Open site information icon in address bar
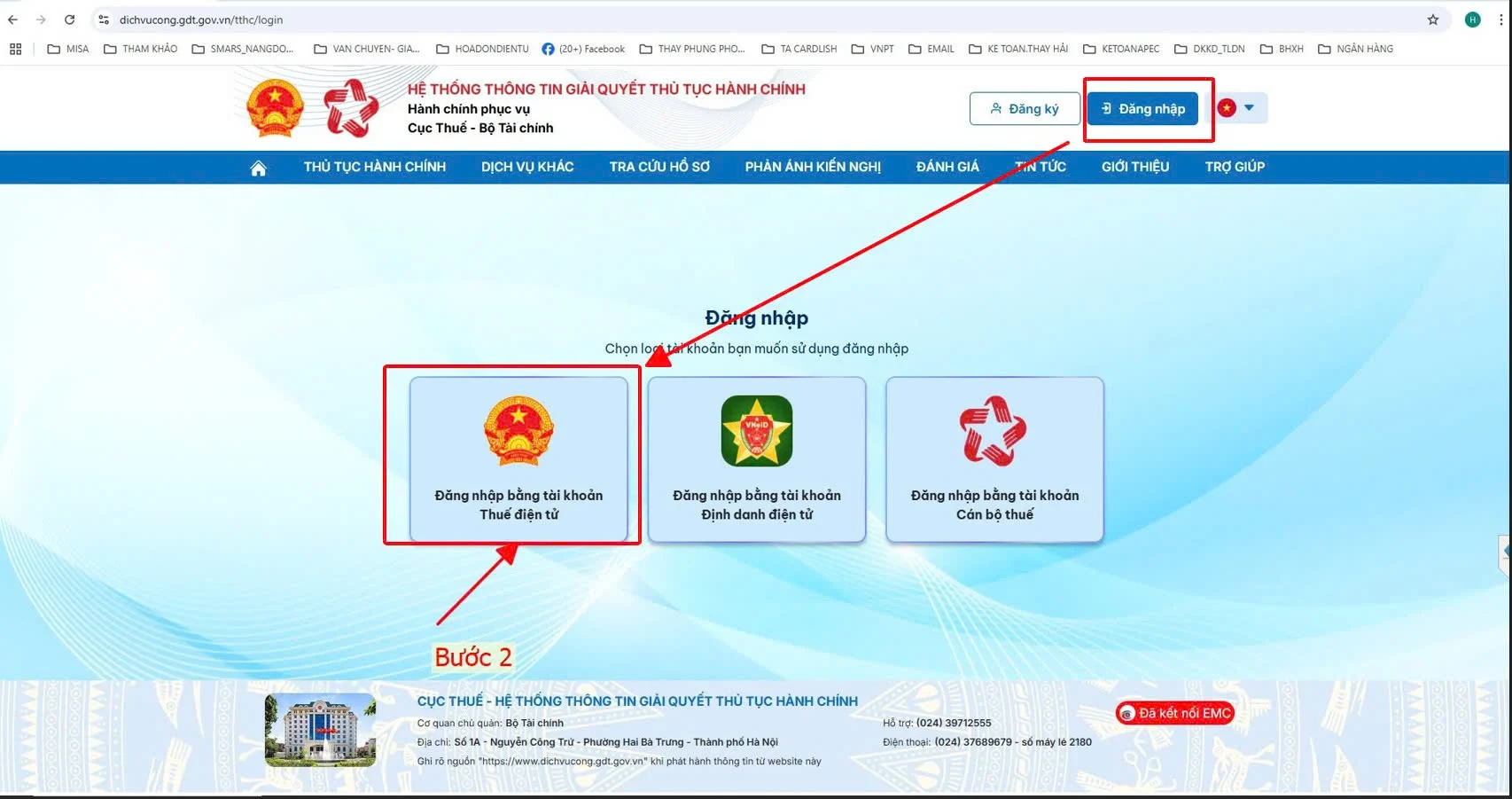The width and height of the screenshot is (1512, 799). pos(104,20)
